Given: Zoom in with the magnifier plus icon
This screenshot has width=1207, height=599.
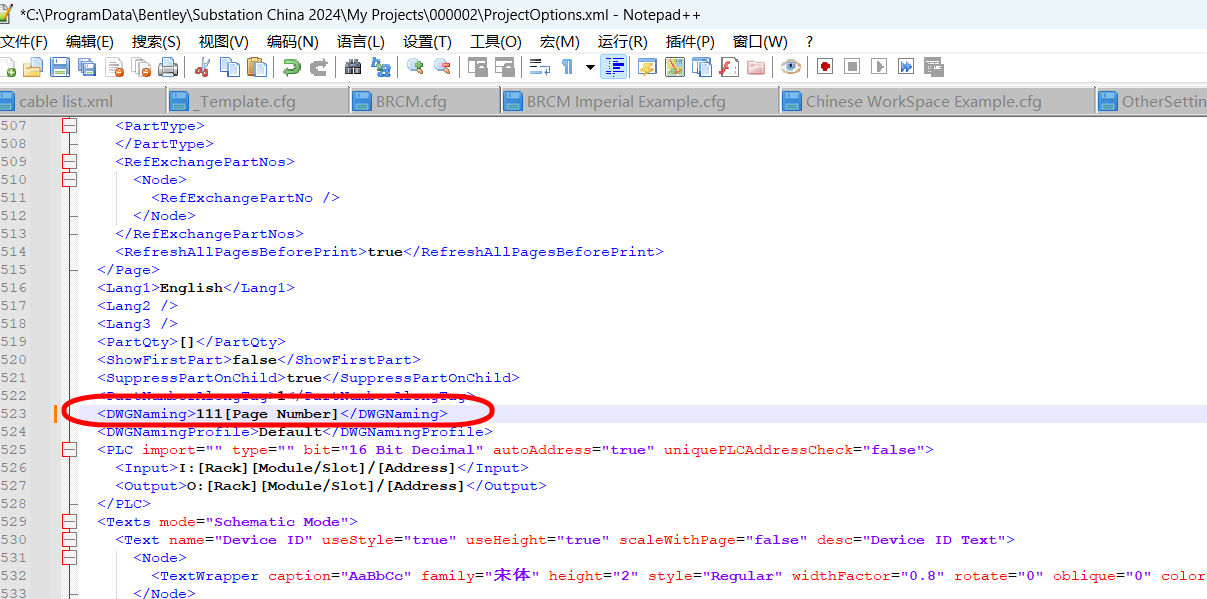Looking at the screenshot, I should pos(415,67).
